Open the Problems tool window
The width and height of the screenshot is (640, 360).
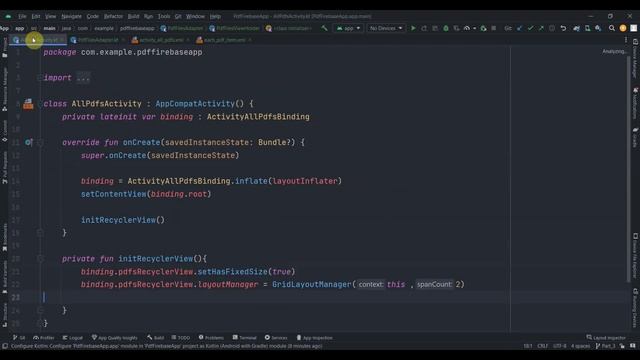pyautogui.click(x=211, y=338)
